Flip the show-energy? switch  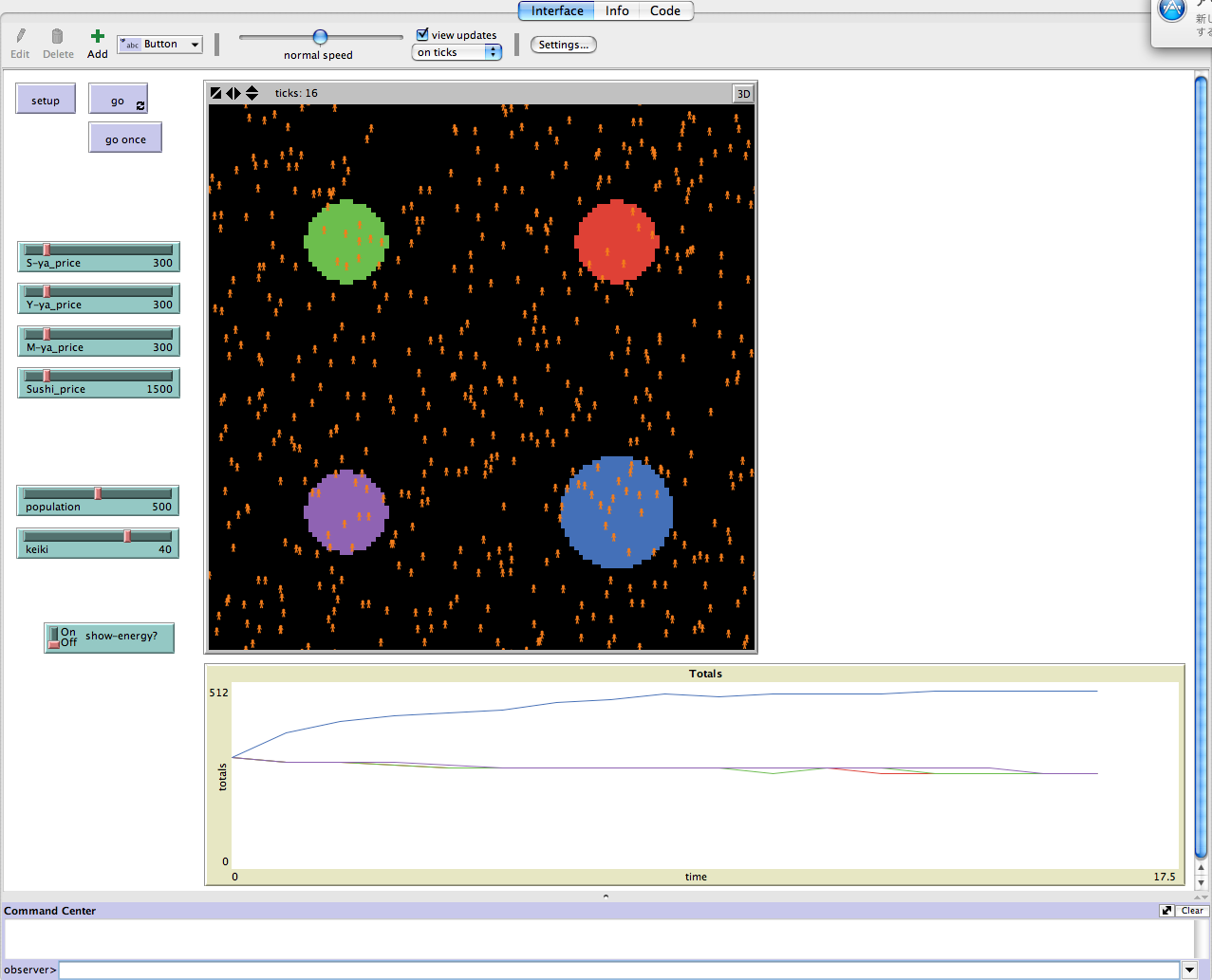[109, 638]
